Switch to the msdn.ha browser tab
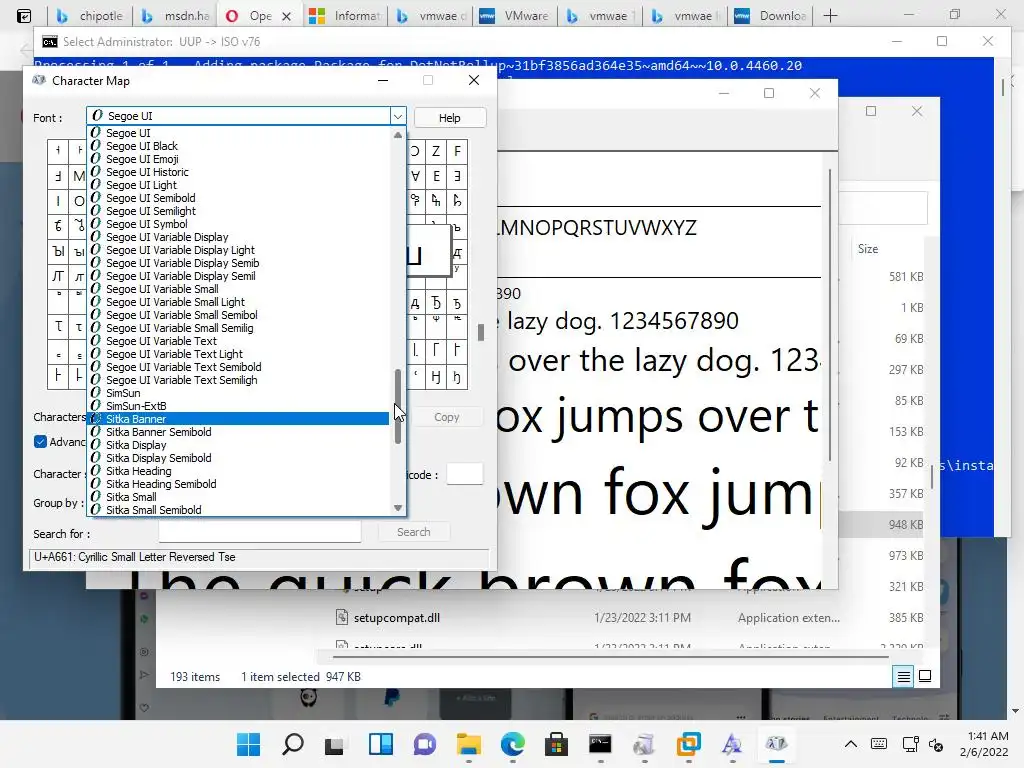 click(x=176, y=16)
